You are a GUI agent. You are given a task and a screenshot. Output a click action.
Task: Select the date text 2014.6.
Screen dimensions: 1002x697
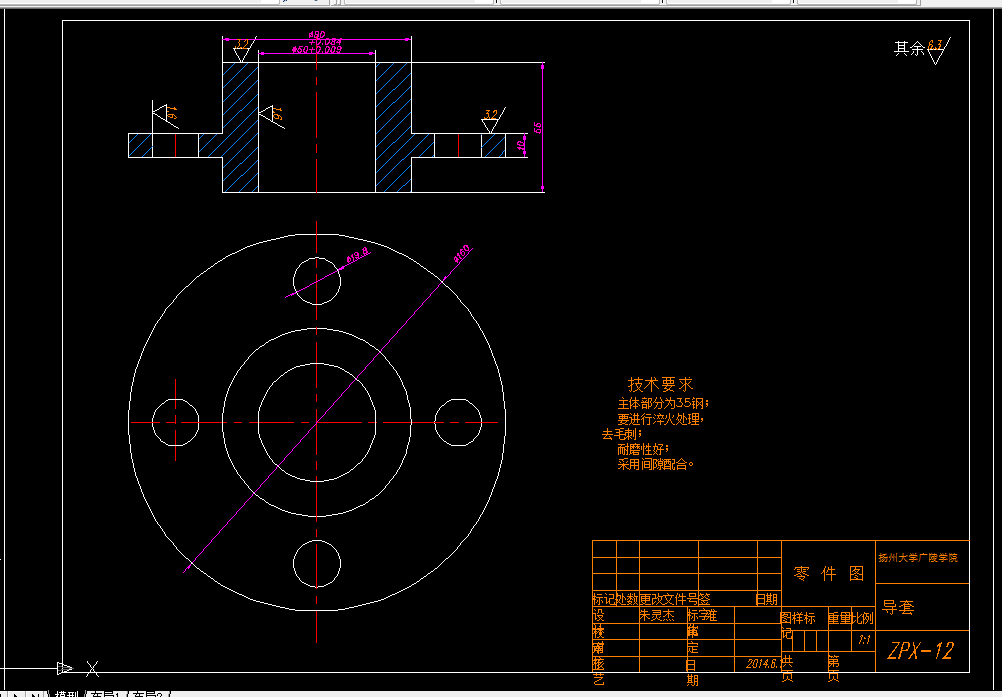[764, 664]
